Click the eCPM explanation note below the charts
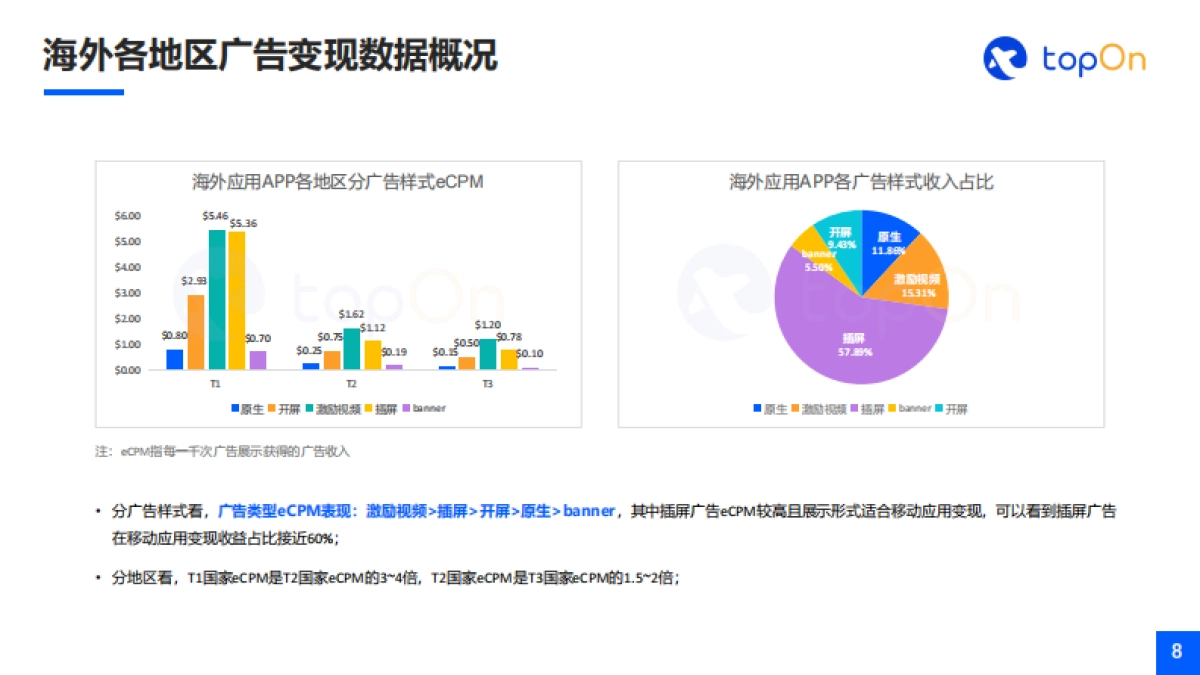 (x=220, y=451)
